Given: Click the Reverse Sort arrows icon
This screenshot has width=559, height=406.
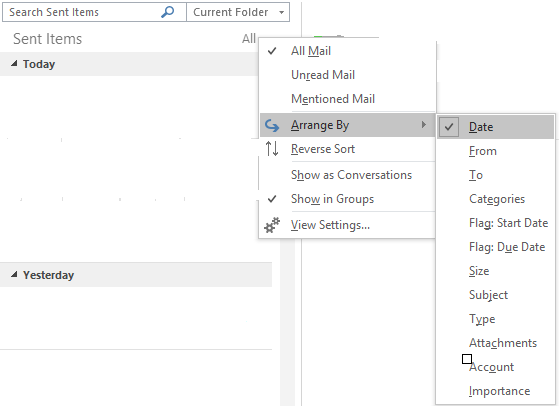Looking at the screenshot, I should (272, 149).
